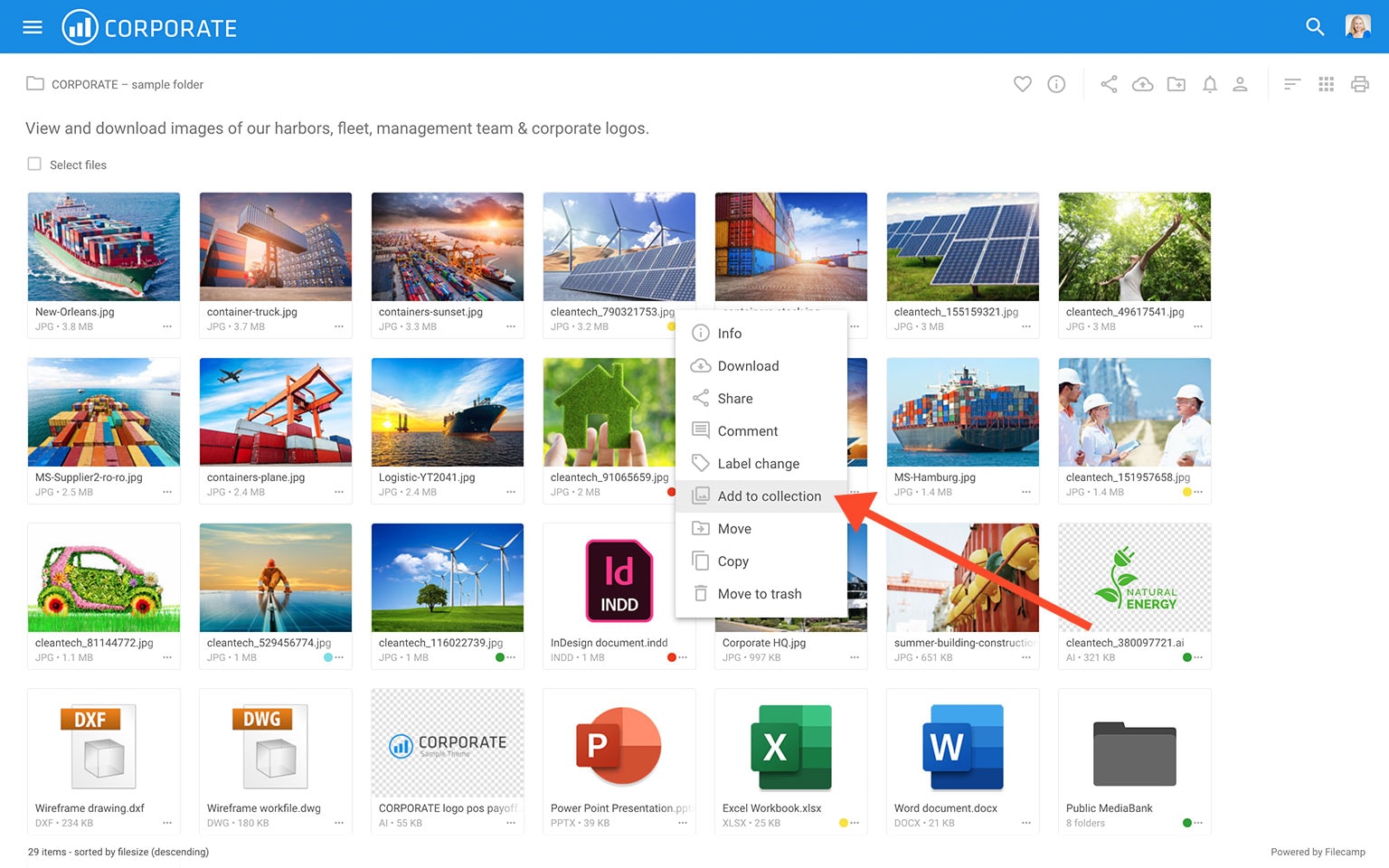Viewport: 1389px width, 868px height.
Task: Click the search magnifier icon
Action: (x=1315, y=27)
